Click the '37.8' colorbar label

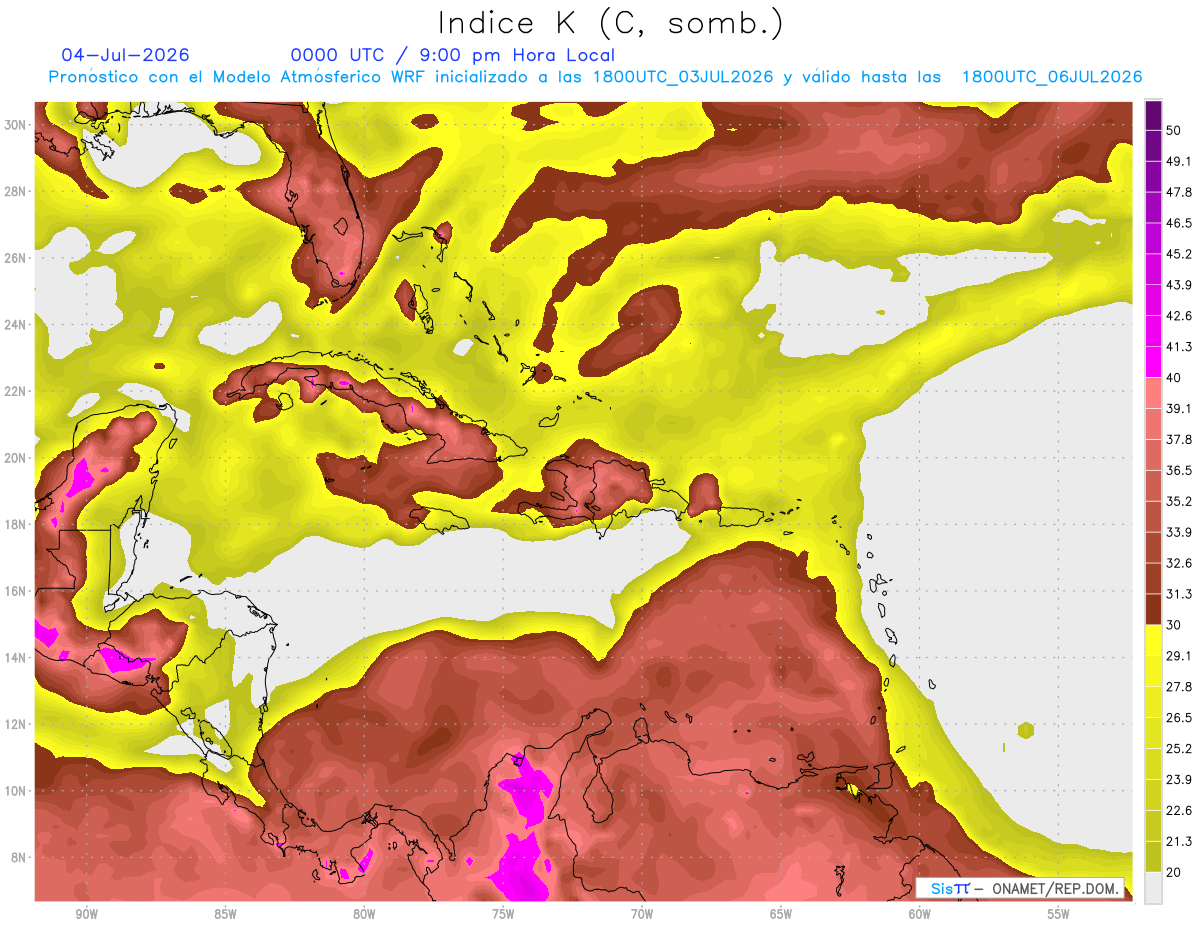[x=1179, y=439]
